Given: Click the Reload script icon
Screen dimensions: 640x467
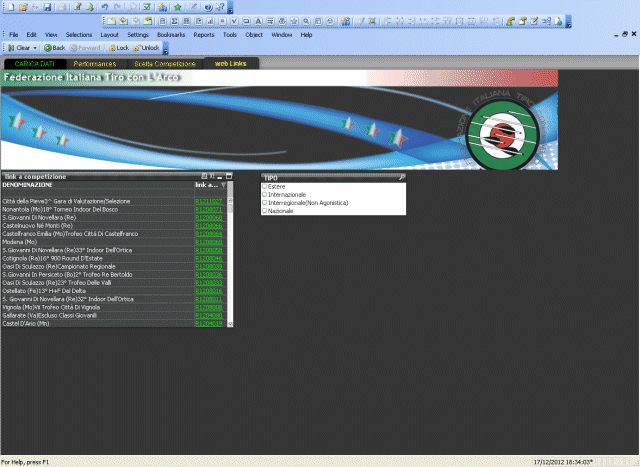Looking at the screenshot, I should pos(89,7).
